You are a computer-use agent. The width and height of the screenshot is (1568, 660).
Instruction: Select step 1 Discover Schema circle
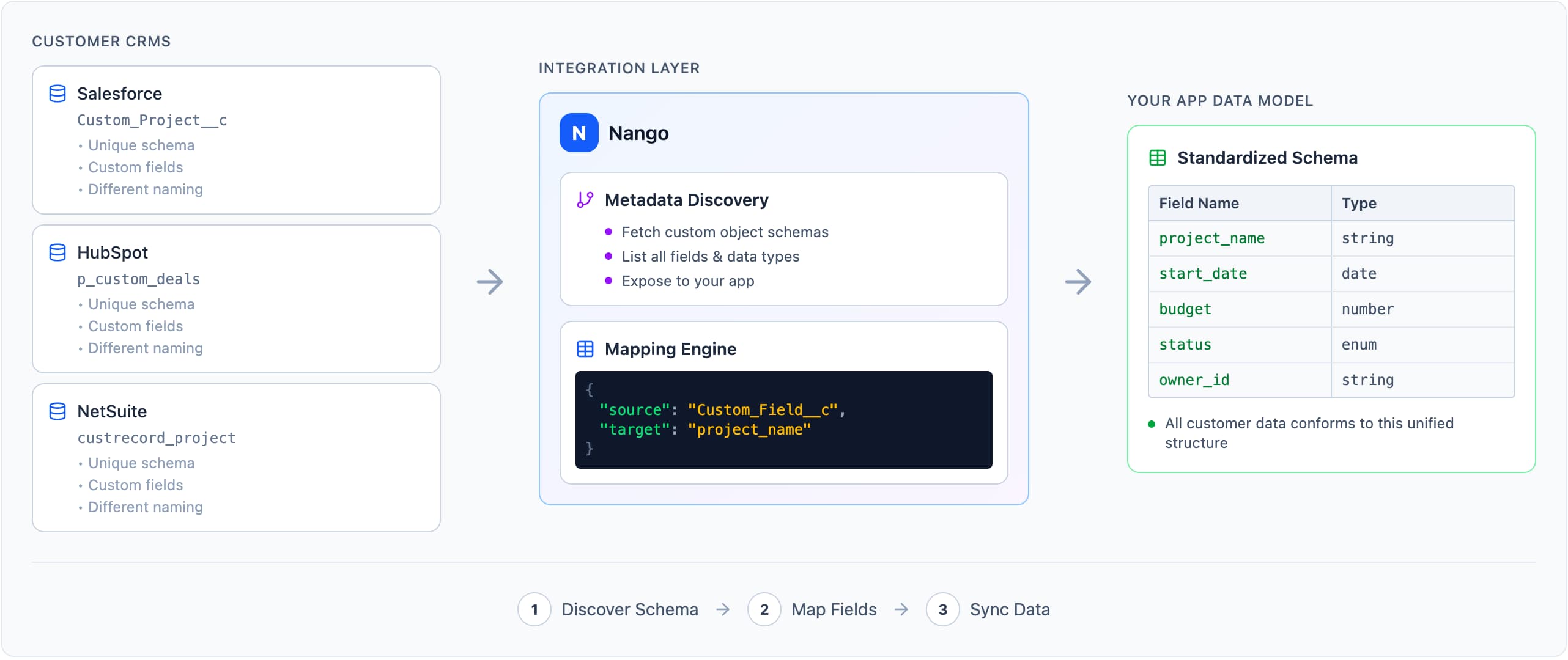pyautogui.click(x=534, y=609)
